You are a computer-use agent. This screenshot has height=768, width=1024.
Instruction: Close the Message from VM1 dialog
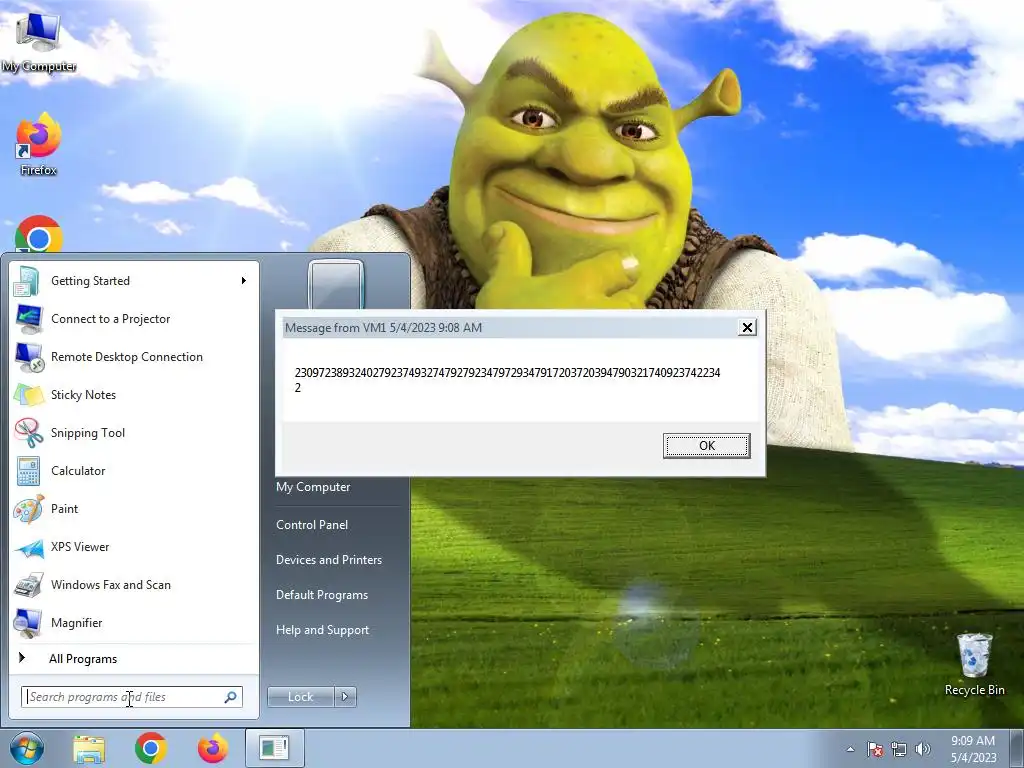(x=747, y=327)
